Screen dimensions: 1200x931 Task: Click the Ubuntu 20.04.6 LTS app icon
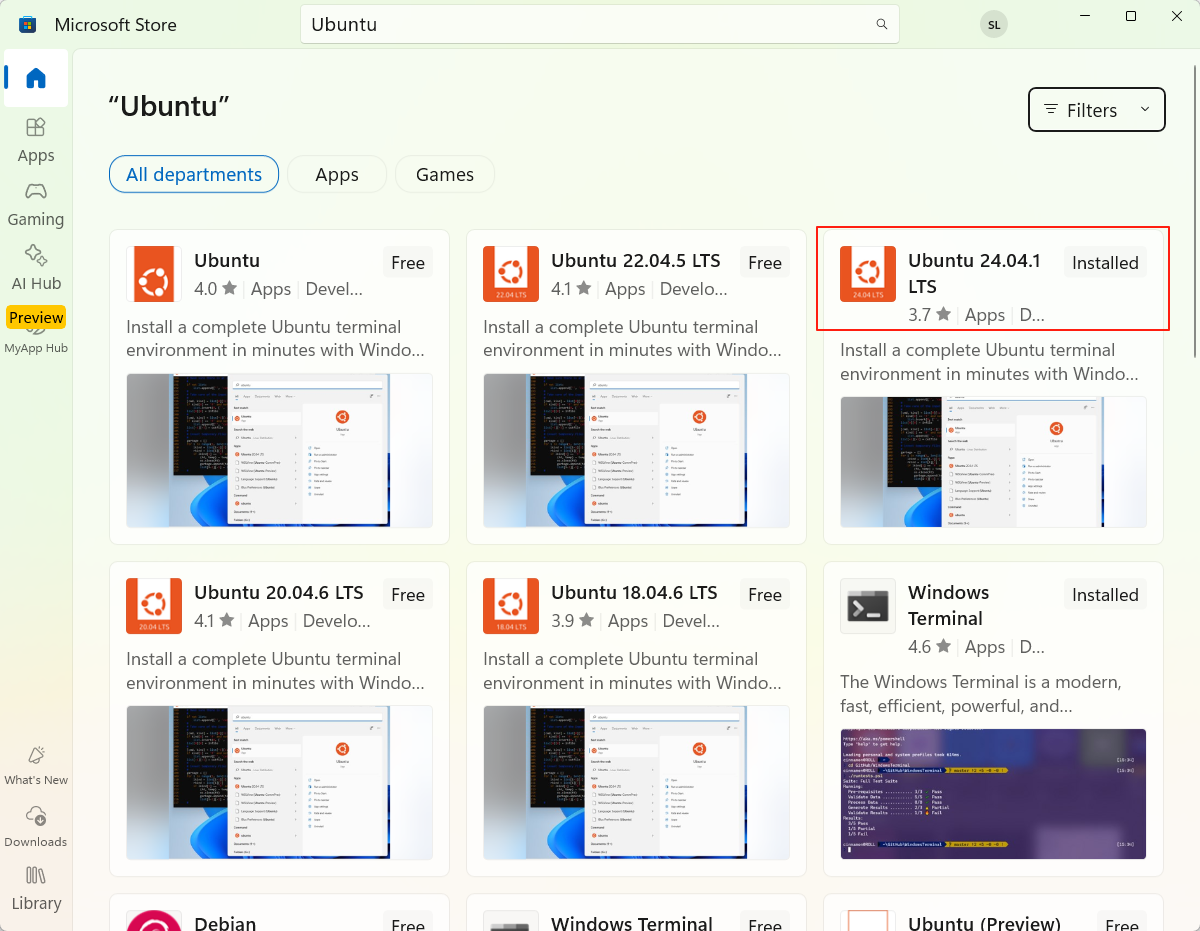[154, 606]
